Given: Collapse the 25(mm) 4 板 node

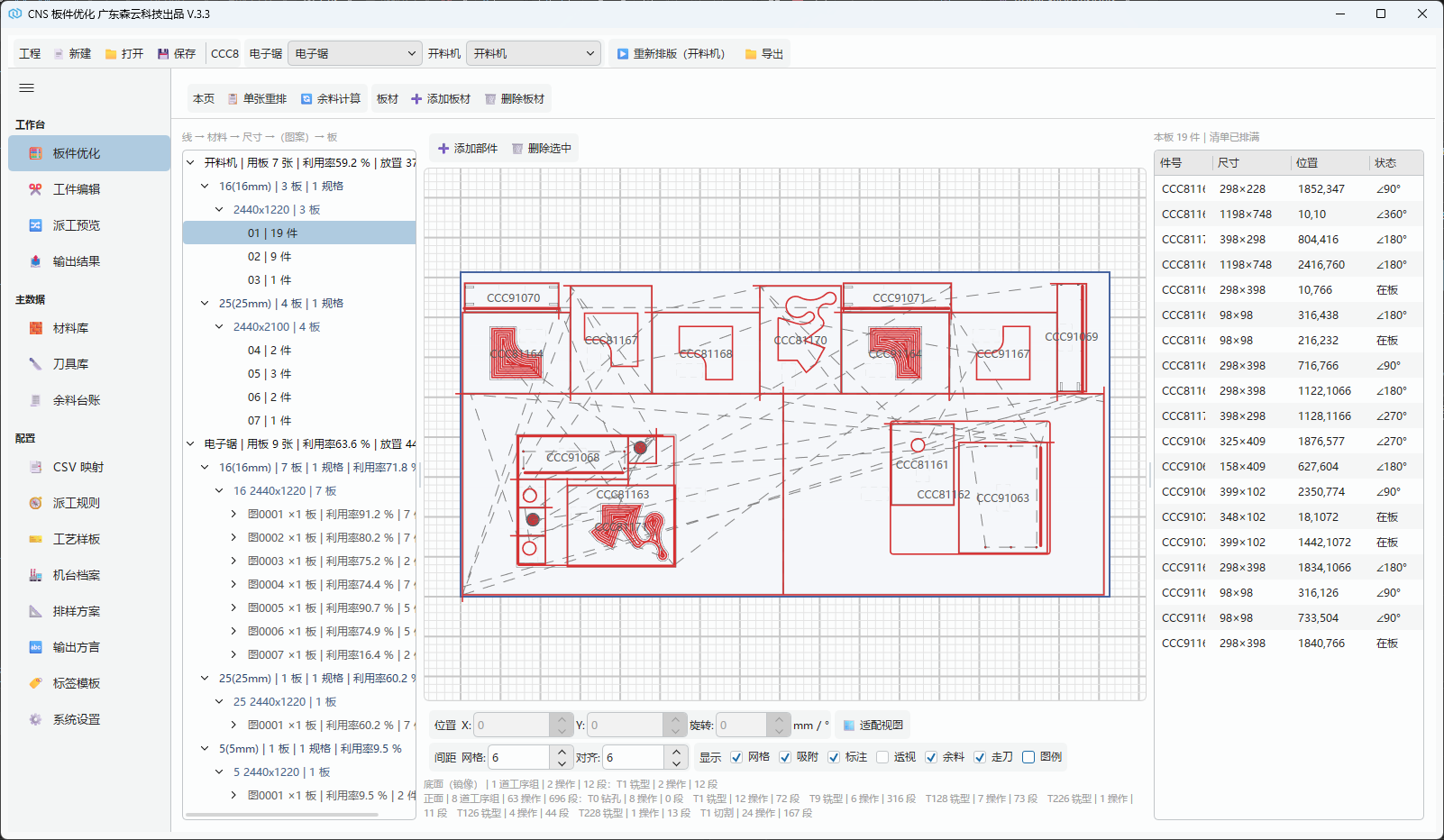Looking at the screenshot, I should [205, 304].
